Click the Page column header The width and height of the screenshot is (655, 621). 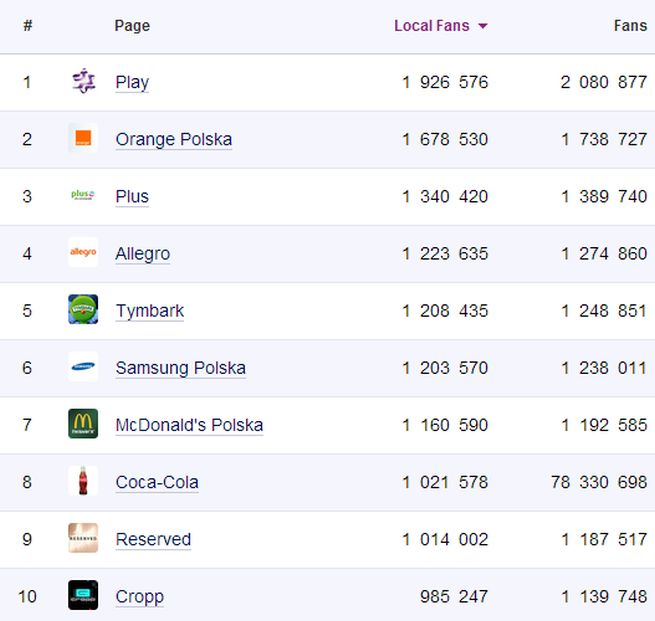pos(132,26)
